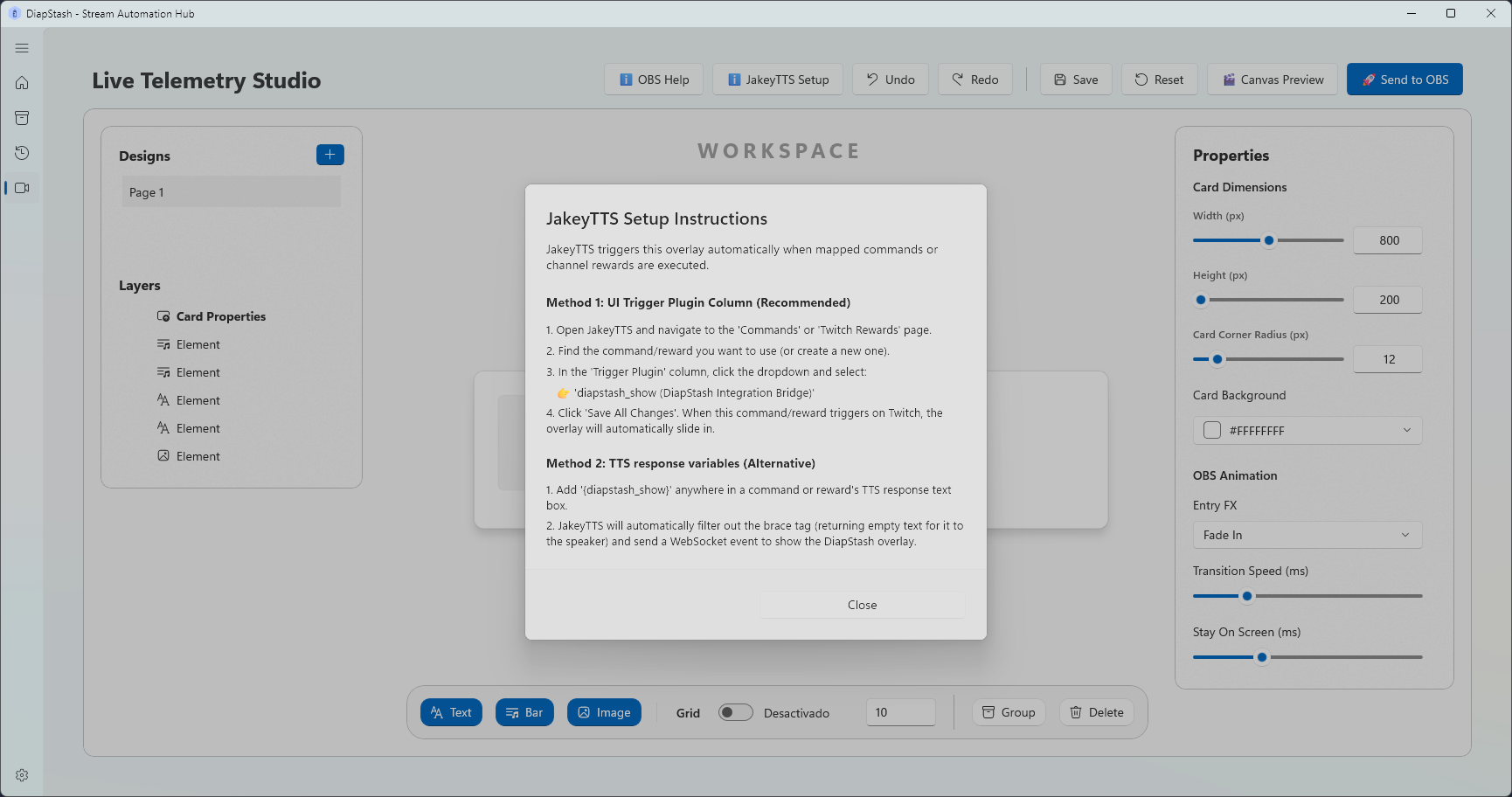
Task: Go to Home in sidebar
Action: [22, 83]
